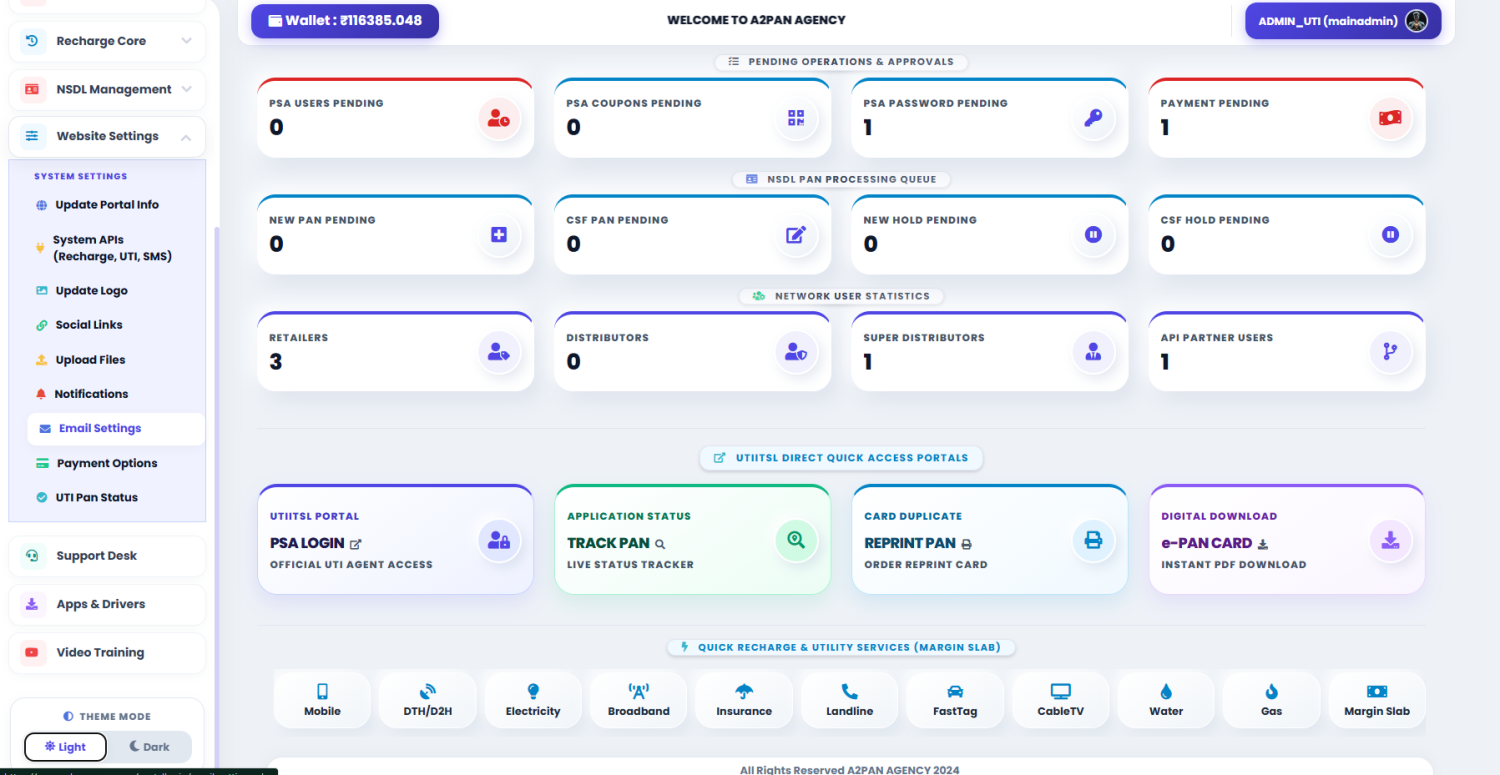This screenshot has height=775, width=1500.
Task: Click the PSA Password Pending key icon
Action: [x=1093, y=118]
